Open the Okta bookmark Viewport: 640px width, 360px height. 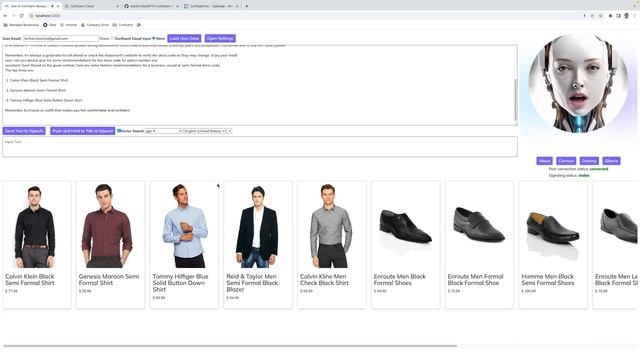(50, 25)
